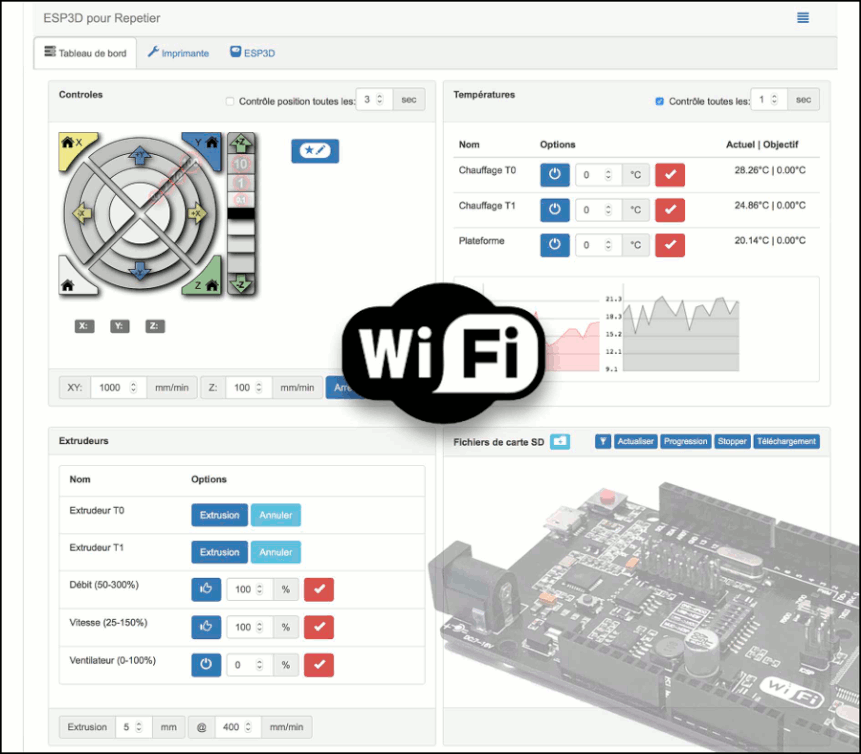
Task: Apply Plateforme temperature with red check
Action: [x=670, y=245]
